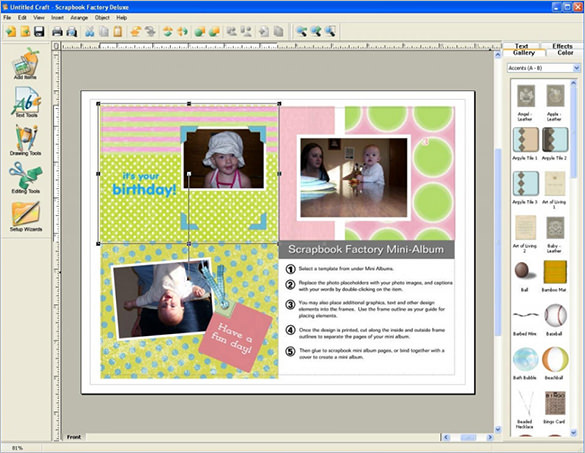Click the Print toolbar icon

click(57, 31)
